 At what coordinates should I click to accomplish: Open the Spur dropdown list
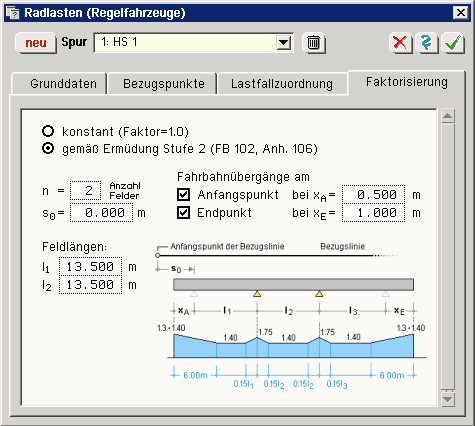point(284,43)
